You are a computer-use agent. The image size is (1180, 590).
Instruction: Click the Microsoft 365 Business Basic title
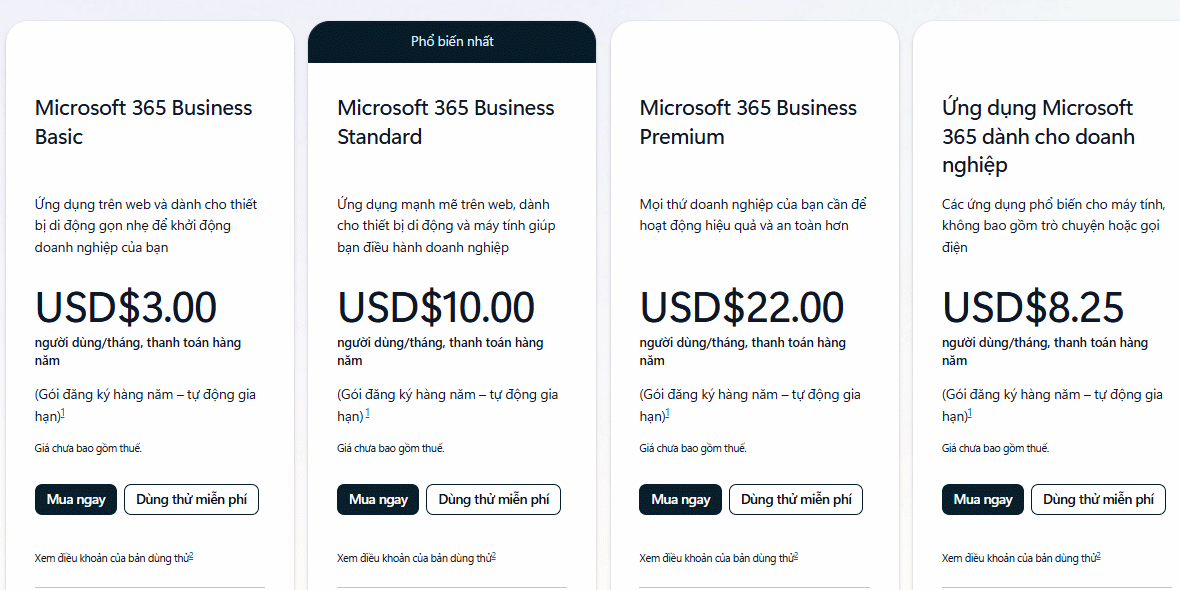(144, 122)
